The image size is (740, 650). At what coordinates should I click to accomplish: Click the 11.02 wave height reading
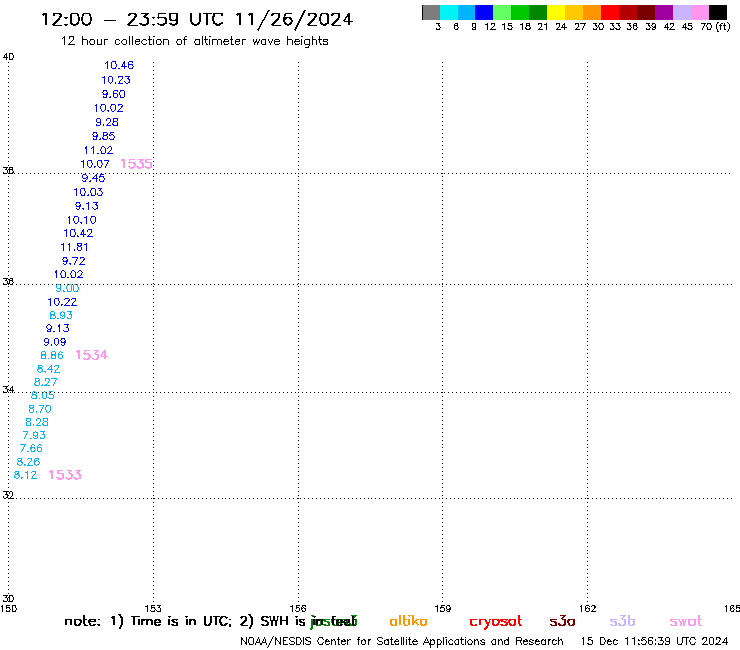coord(99,150)
